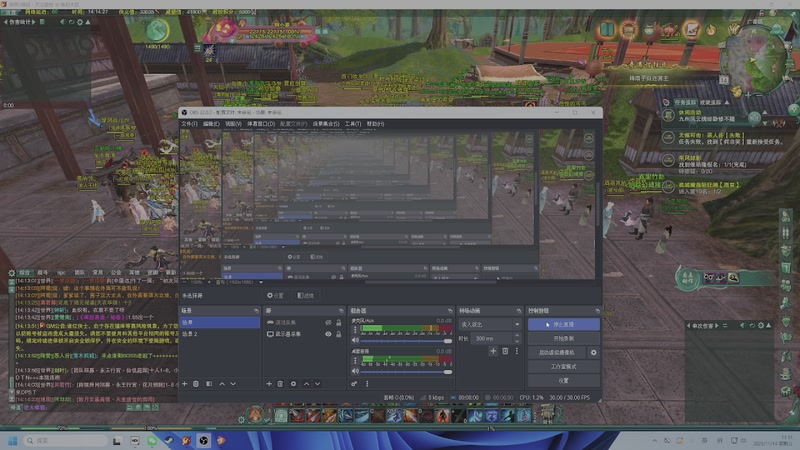
Task: Click the Studio Mode button
Action: (x=564, y=366)
